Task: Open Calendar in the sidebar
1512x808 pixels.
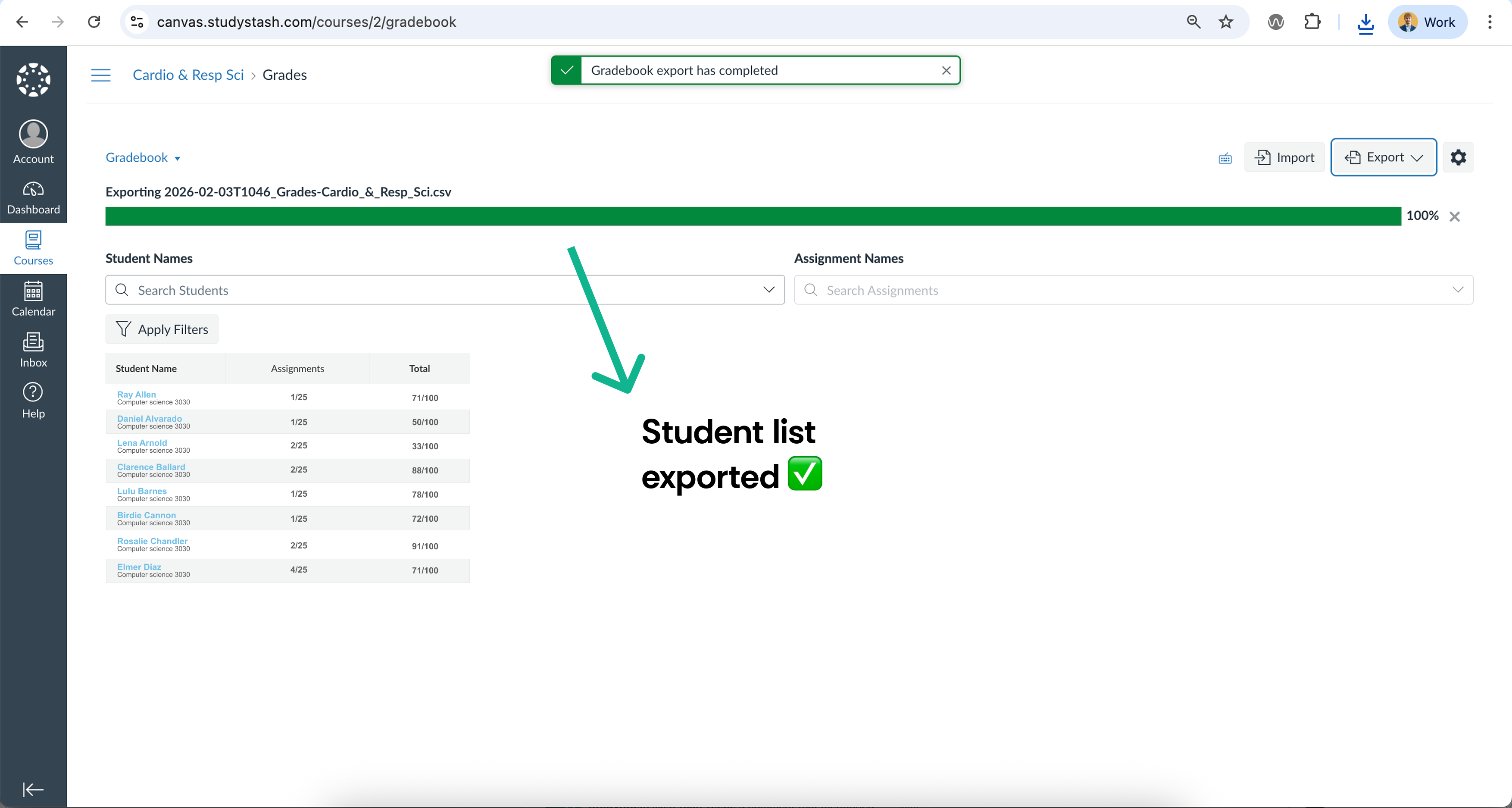Action: pyautogui.click(x=34, y=300)
